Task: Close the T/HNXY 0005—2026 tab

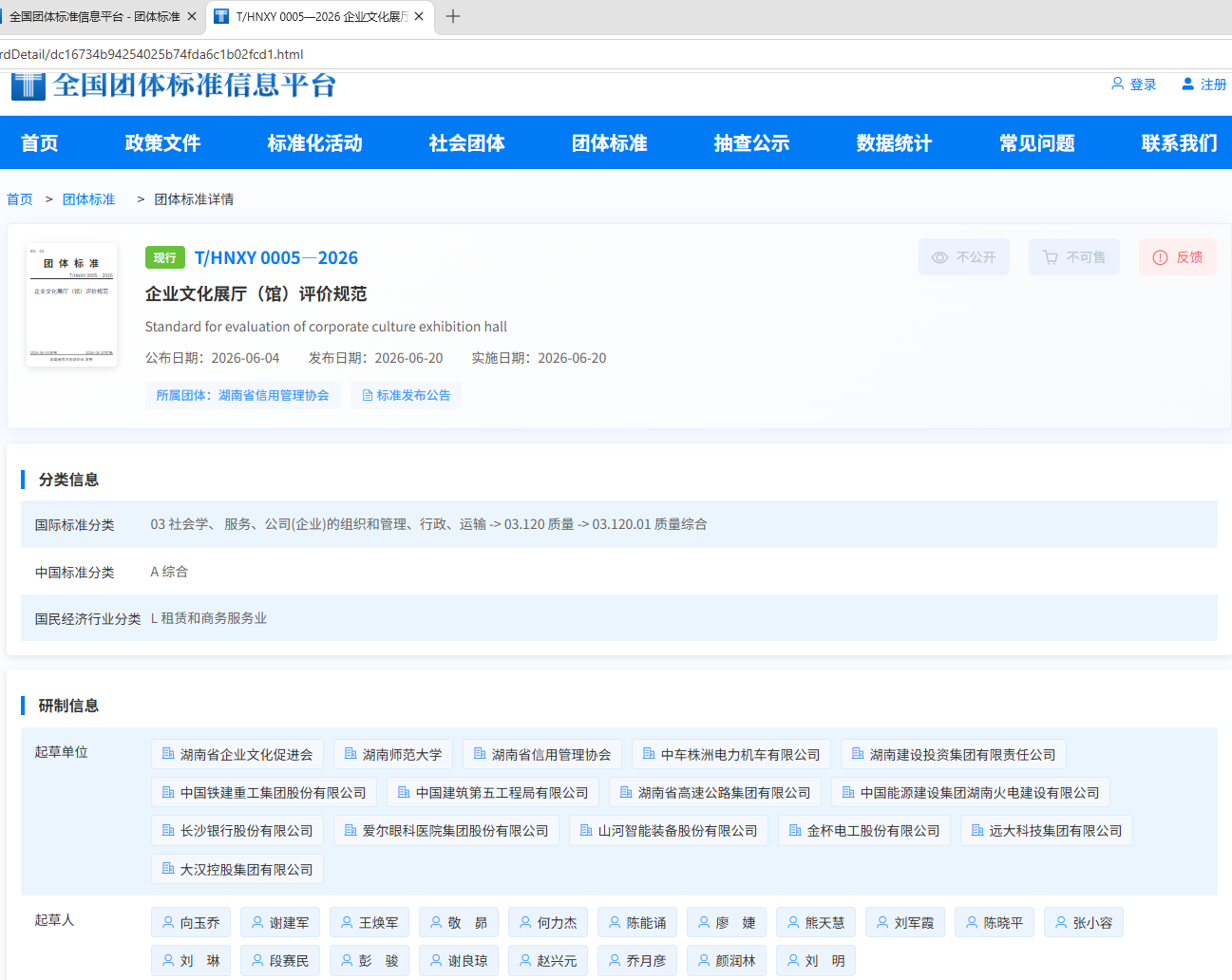Action: point(419,16)
